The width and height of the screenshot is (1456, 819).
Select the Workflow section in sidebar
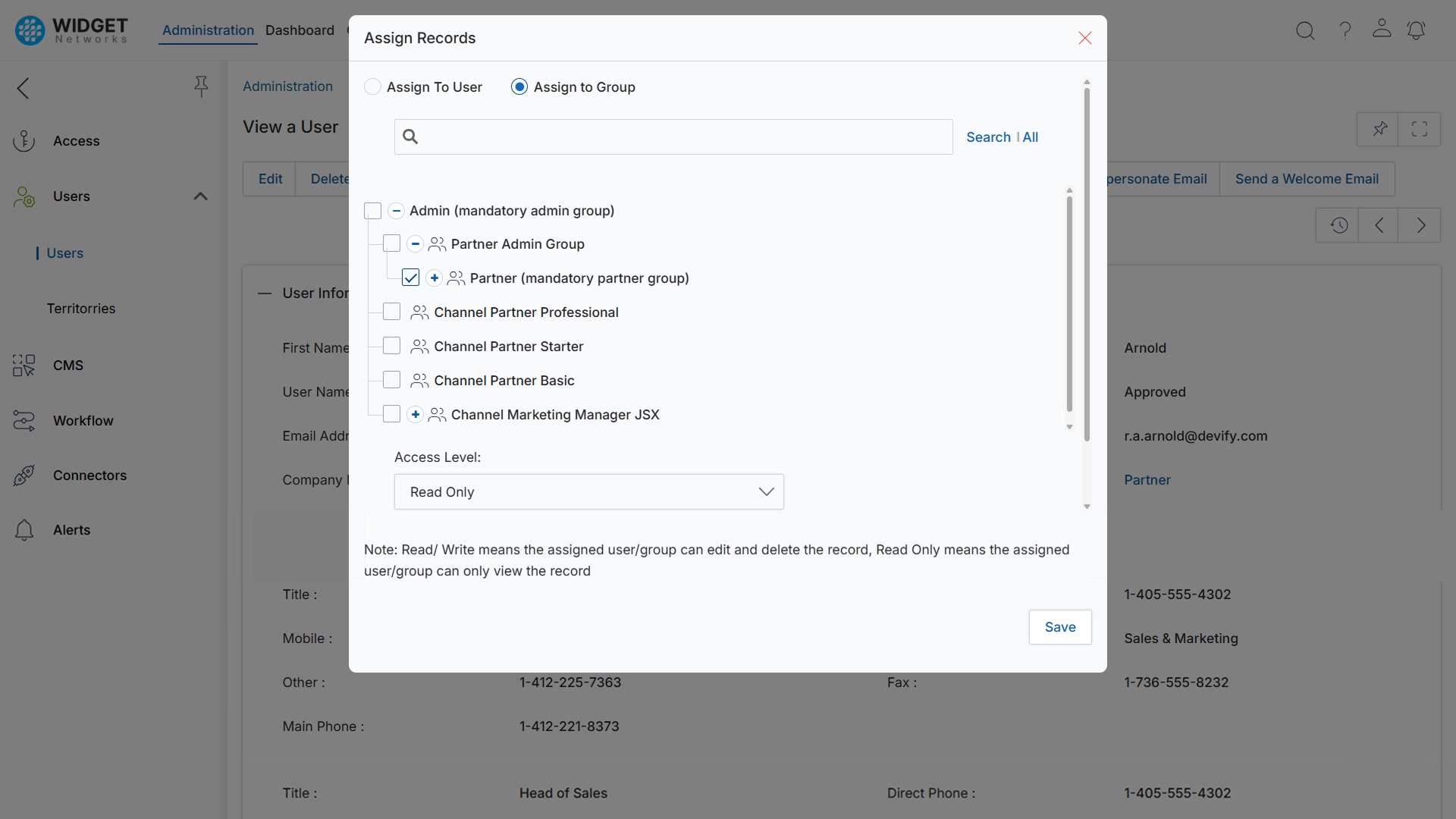point(85,421)
